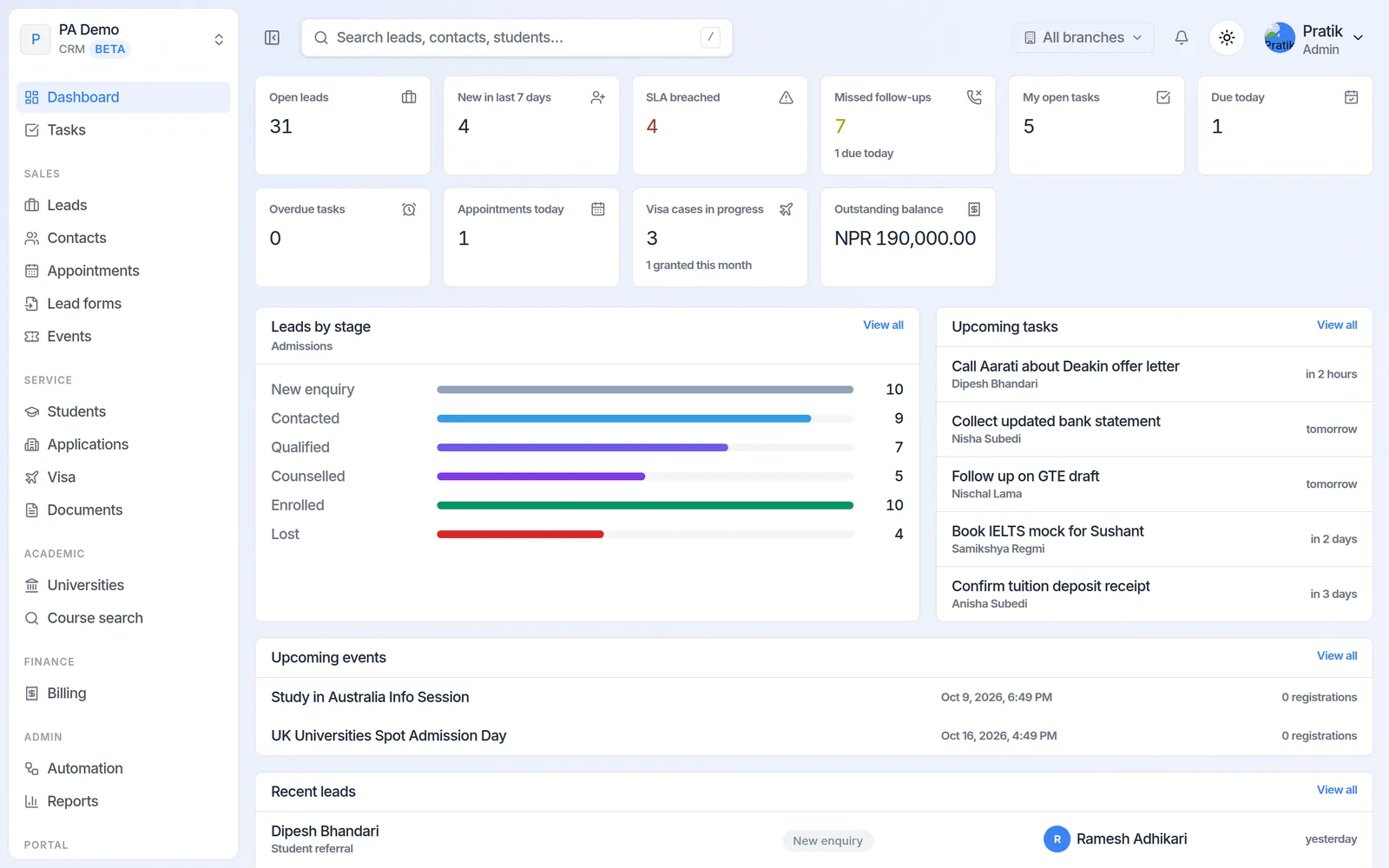Open Automation in the sidebar

(x=123, y=768)
